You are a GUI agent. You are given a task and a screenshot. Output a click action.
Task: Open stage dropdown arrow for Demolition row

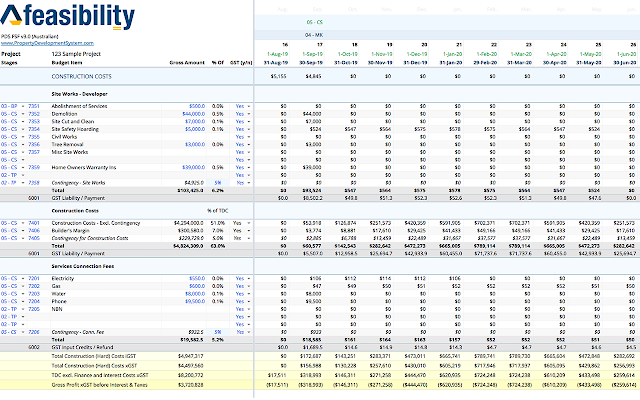24,115
